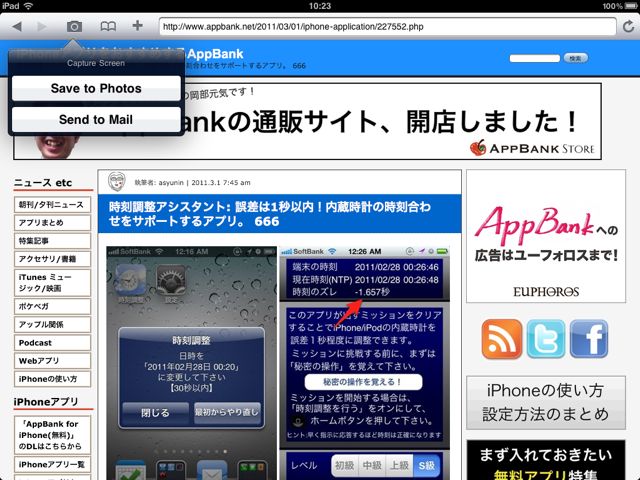Tap the camera capture screen icon
Image resolution: width=640 pixels, height=480 pixels.
tap(74, 27)
